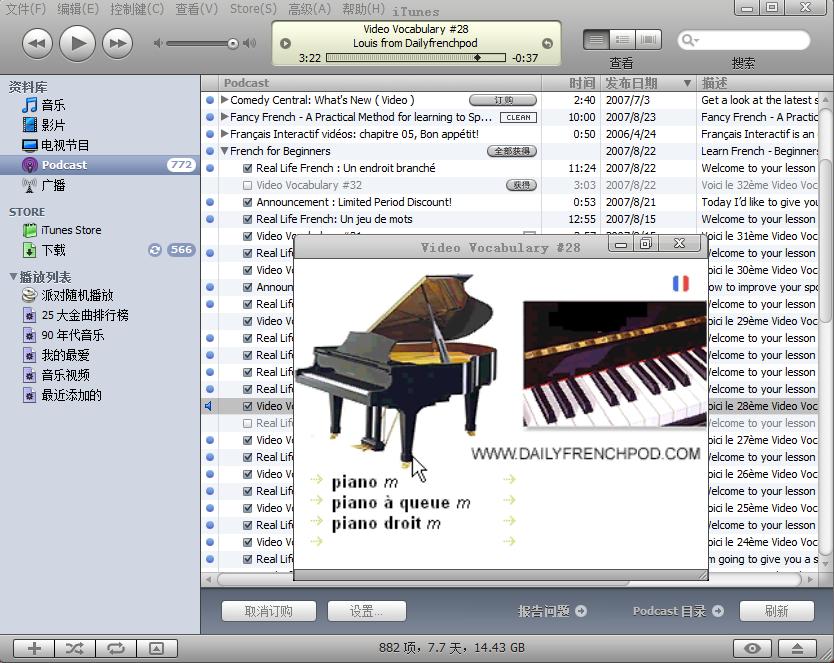This screenshot has width=834, height=663.
Task: Open 25 大金曲排行榜 smart playlist
Action: pyautogui.click(x=100, y=315)
